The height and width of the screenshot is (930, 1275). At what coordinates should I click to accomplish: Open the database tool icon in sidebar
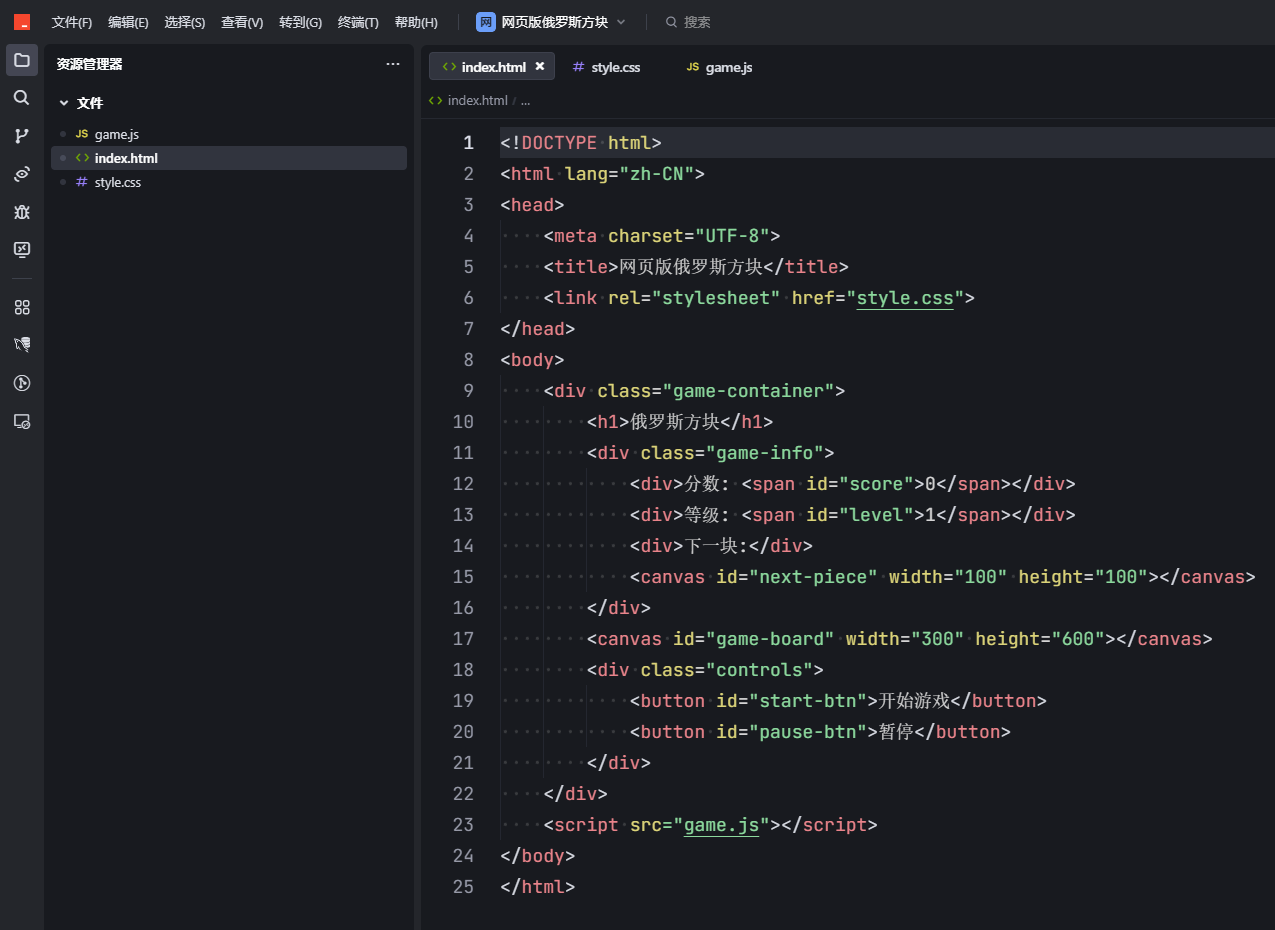coord(21,345)
